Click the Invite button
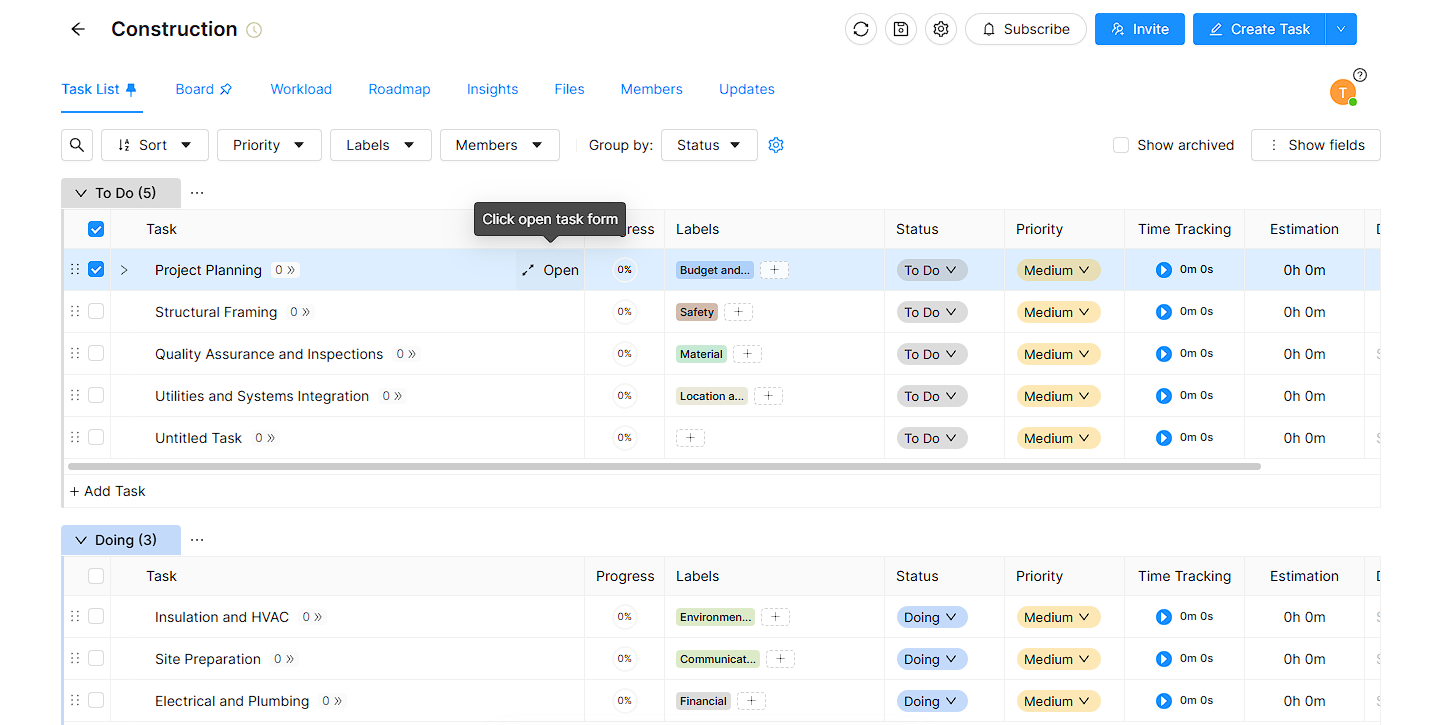The width and height of the screenshot is (1446, 725). click(x=1139, y=30)
